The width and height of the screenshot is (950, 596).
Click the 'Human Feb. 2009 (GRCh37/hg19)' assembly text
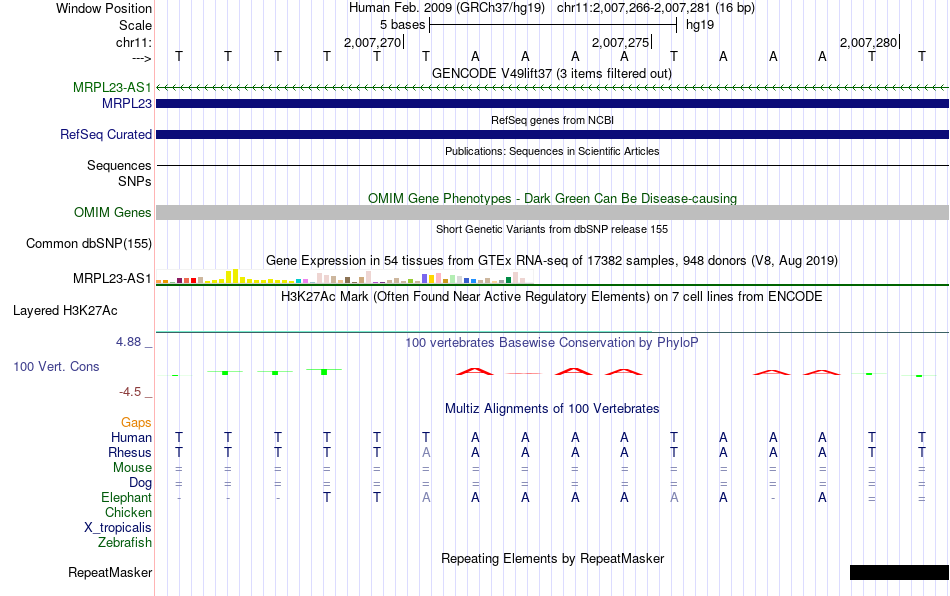coord(447,8)
